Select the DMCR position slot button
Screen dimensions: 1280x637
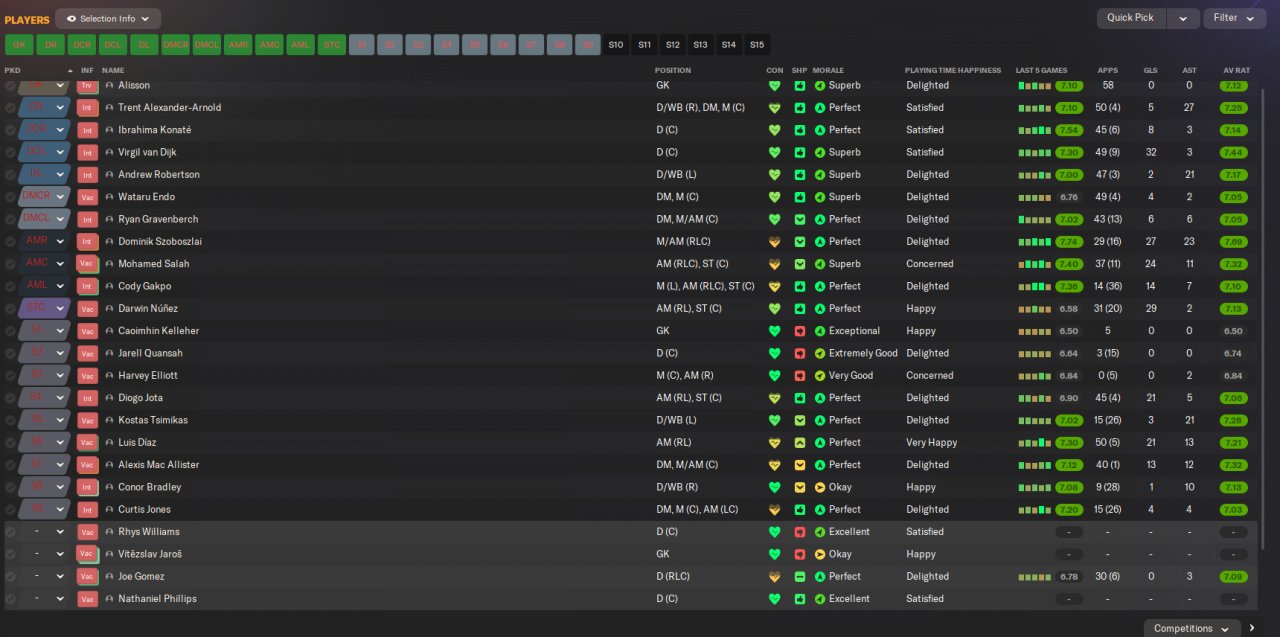point(175,45)
